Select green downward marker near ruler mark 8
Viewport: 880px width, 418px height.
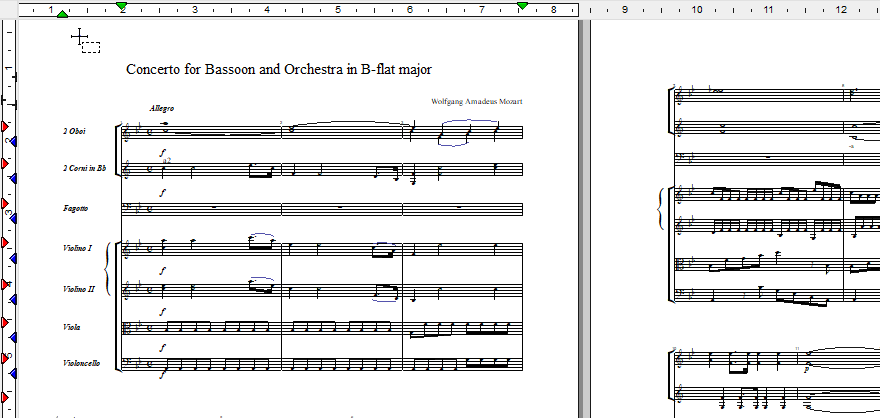coord(522,7)
